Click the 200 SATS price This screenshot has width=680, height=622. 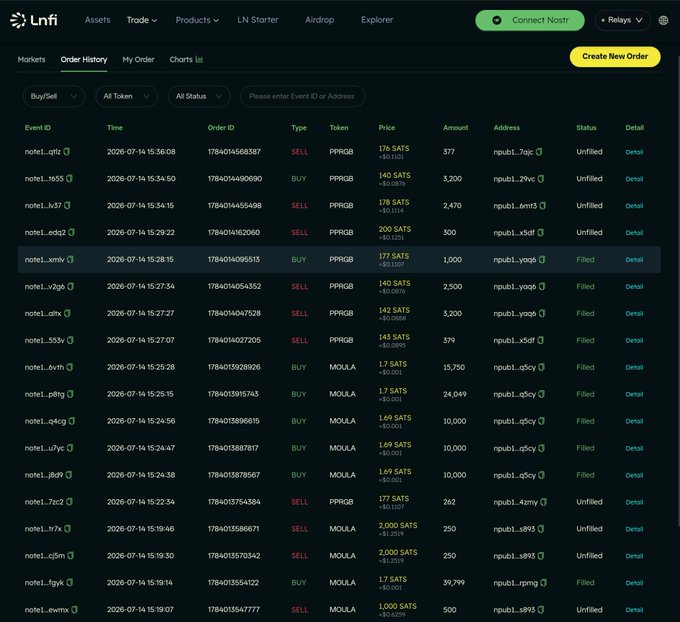coord(395,229)
